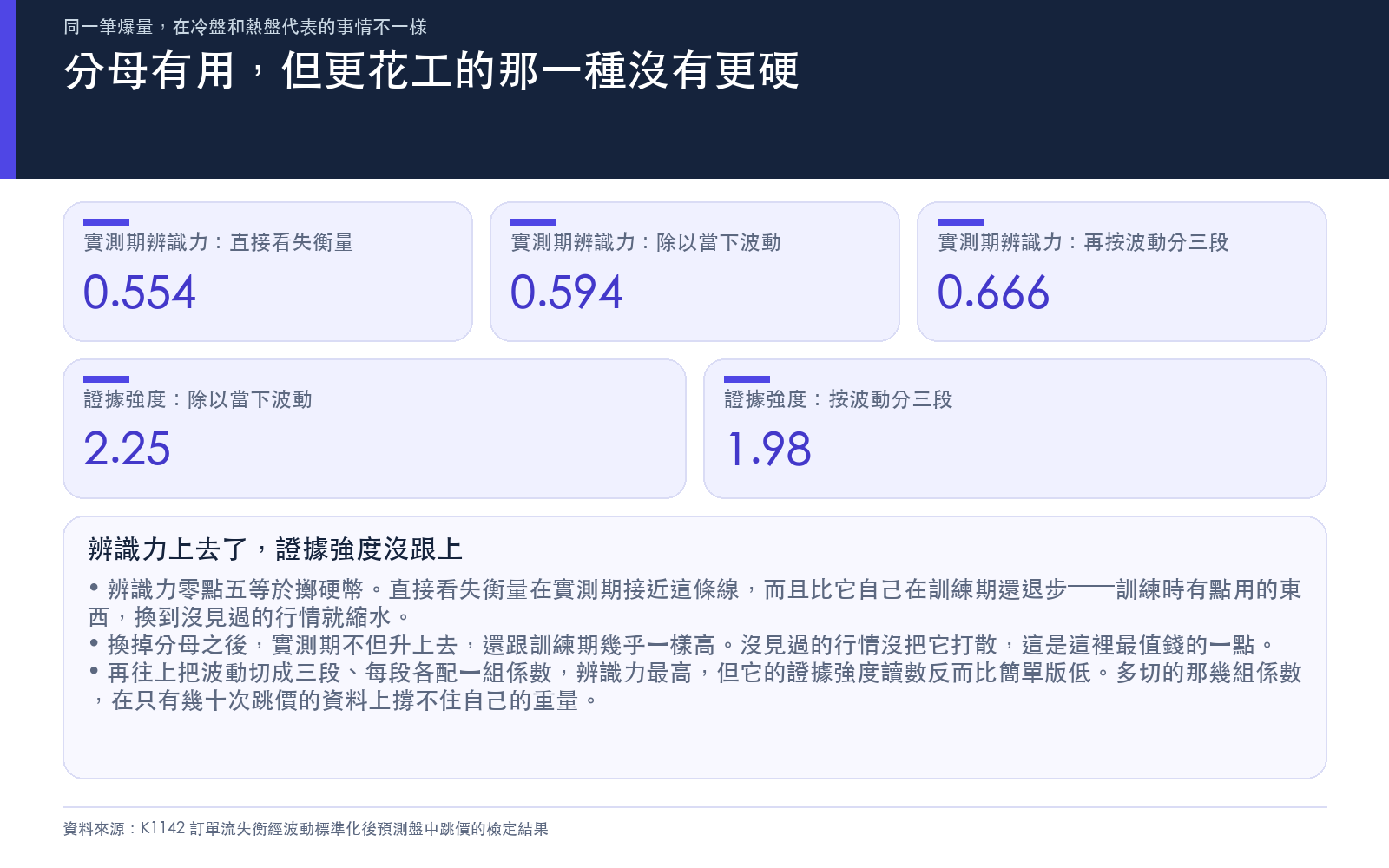
Task: Click the value 0.594
Action: 567,293
